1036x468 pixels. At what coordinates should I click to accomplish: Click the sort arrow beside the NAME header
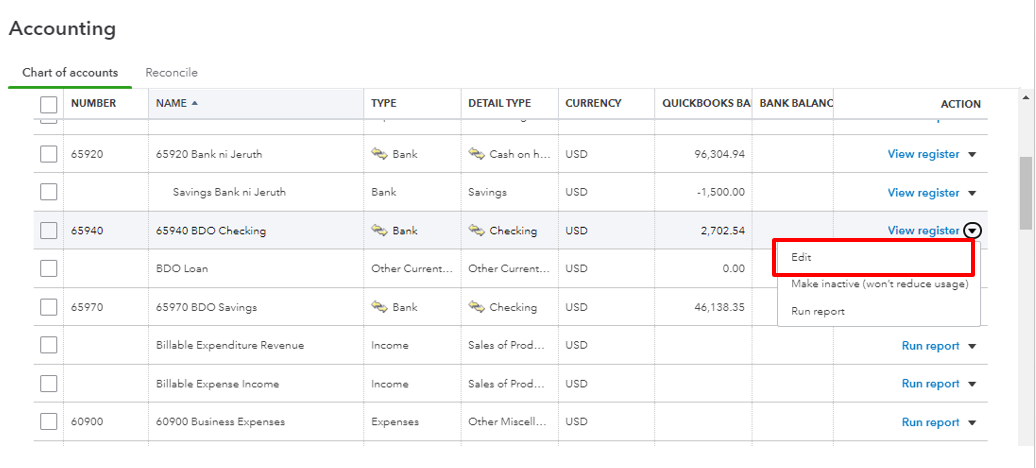[195, 103]
